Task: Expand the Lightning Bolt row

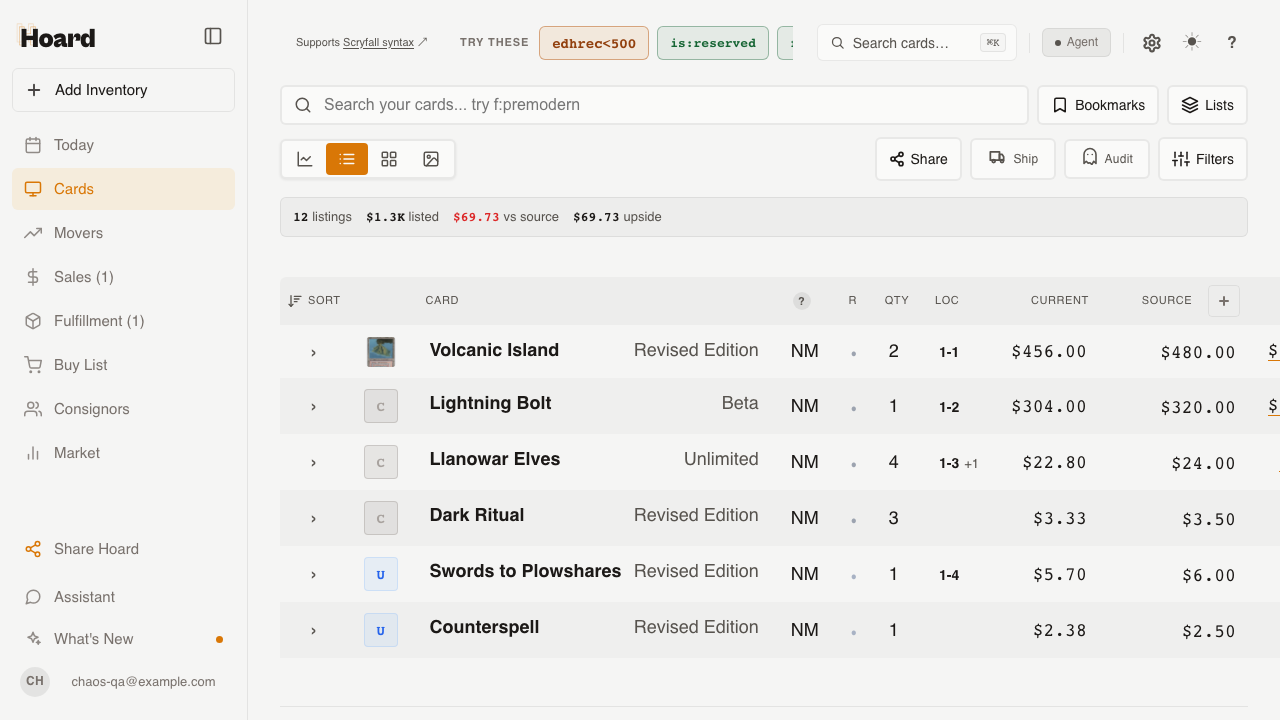Action: coord(313,407)
